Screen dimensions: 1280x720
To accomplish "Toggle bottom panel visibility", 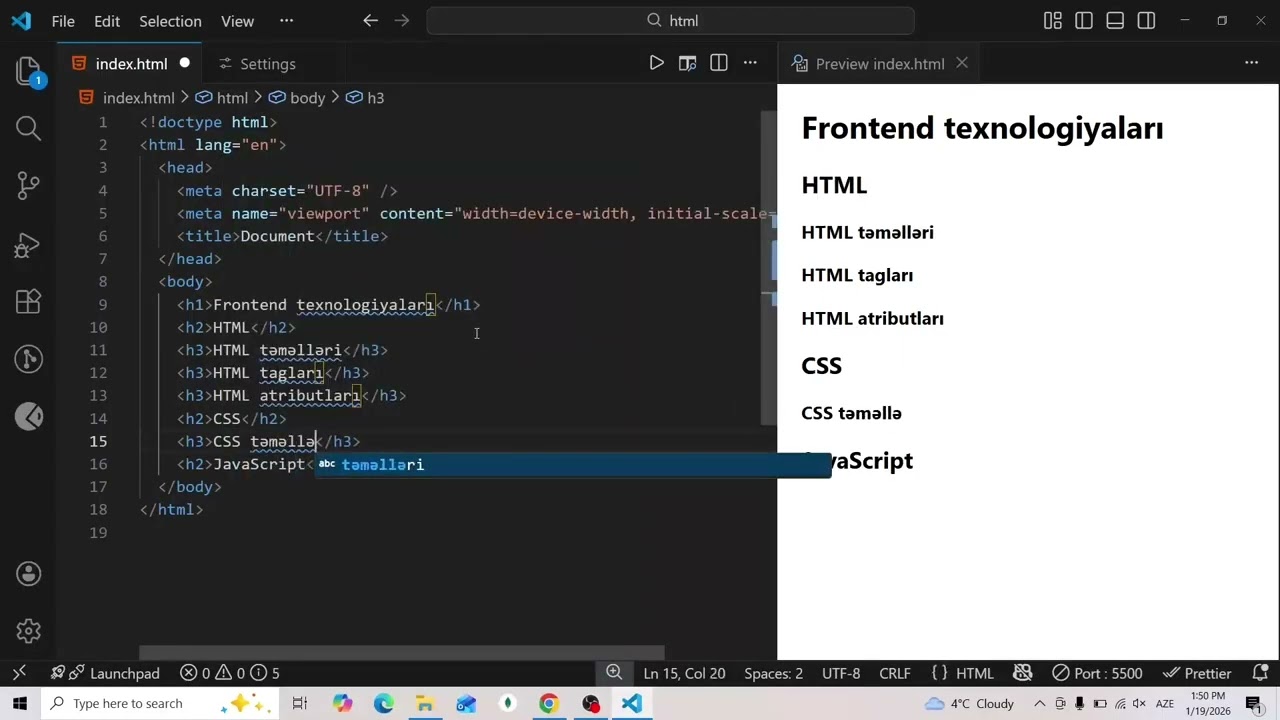I will coord(1115,20).
